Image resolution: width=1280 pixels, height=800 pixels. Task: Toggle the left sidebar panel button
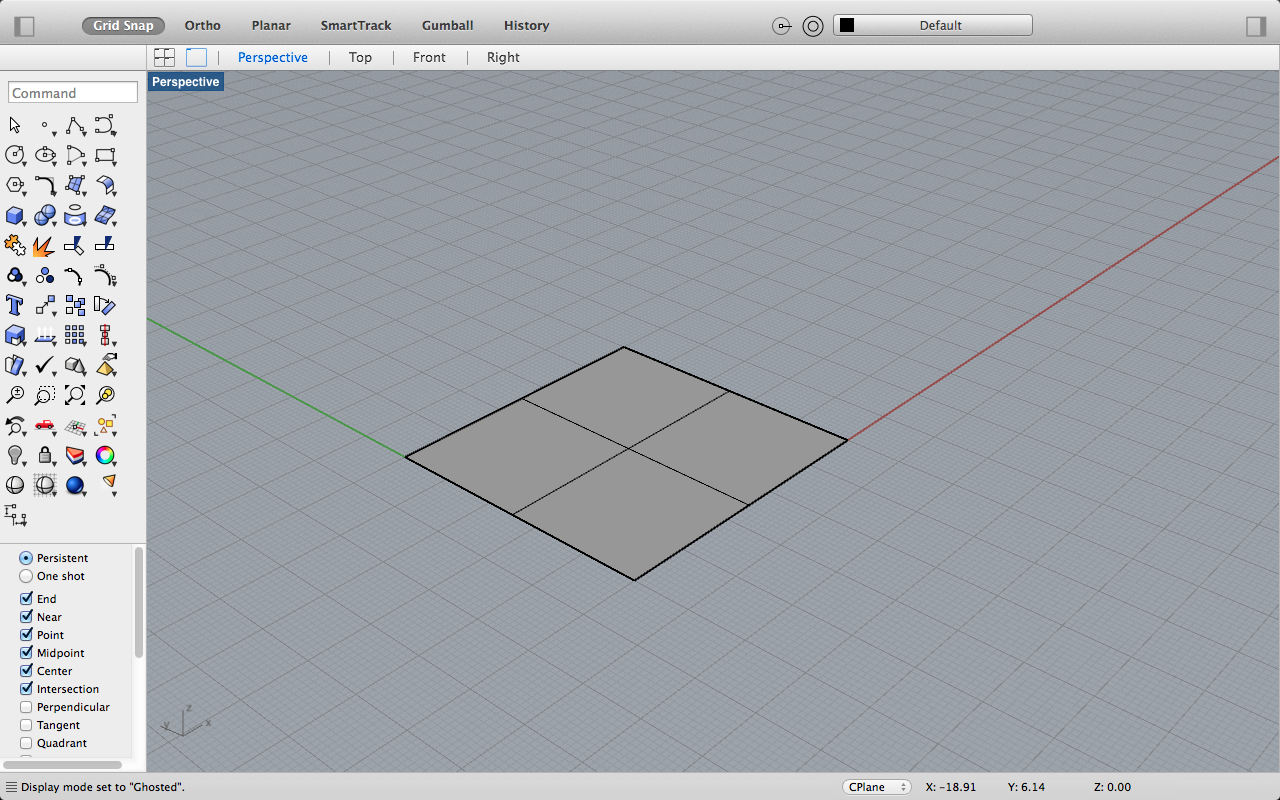(x=25, y=26)
